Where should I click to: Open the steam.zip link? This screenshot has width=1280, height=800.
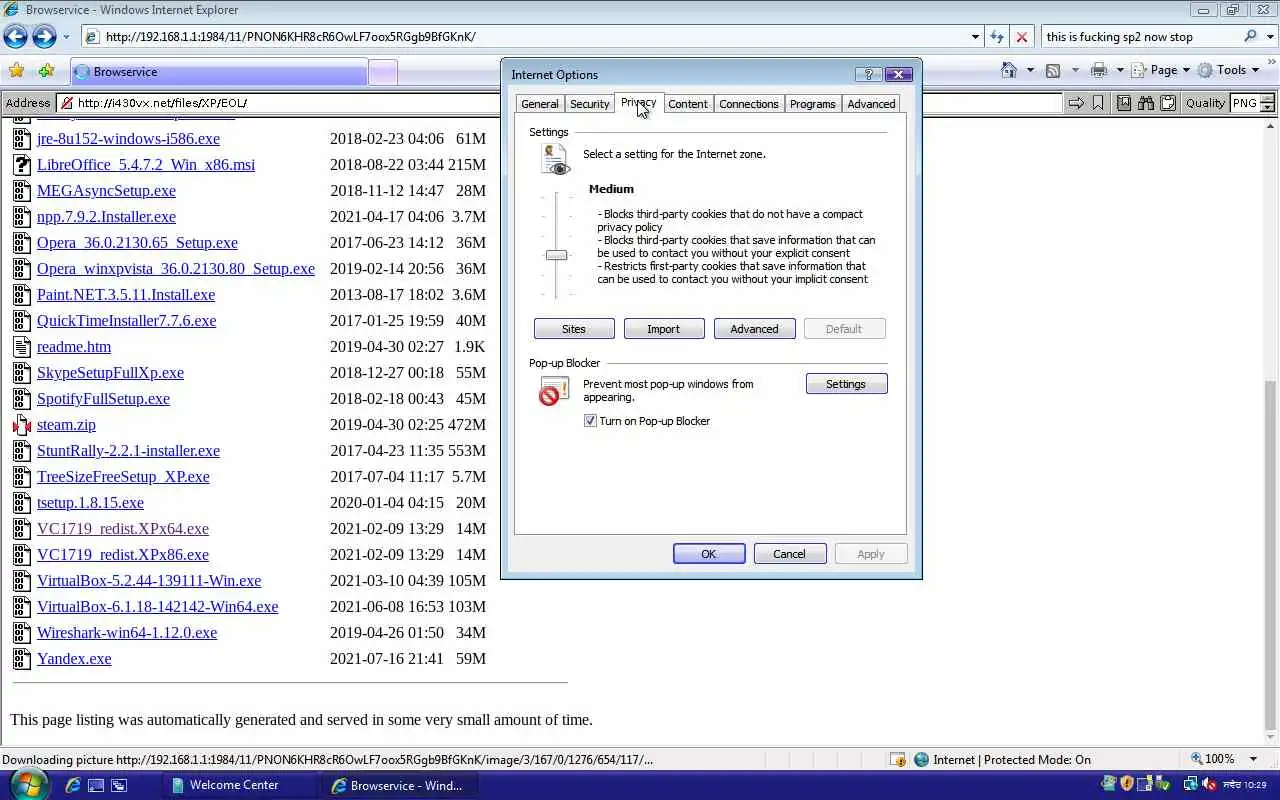[x=66, y=425]
